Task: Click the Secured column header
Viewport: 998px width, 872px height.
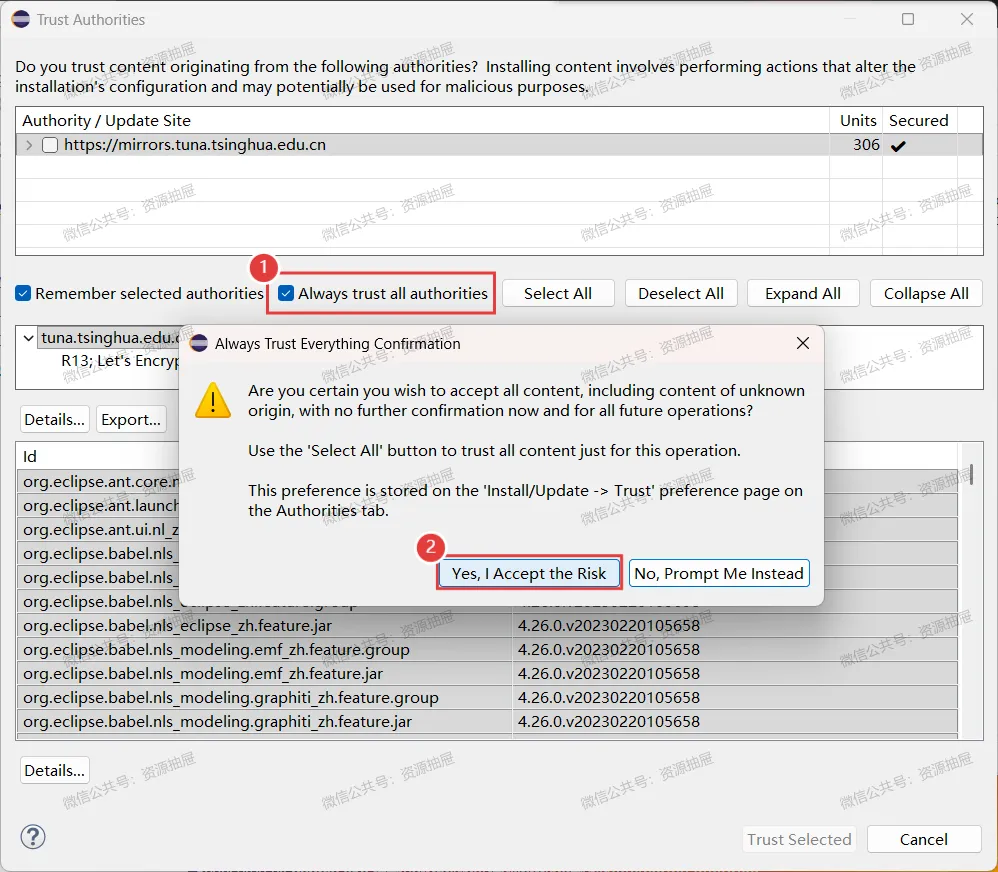Action: click(919, 120)
